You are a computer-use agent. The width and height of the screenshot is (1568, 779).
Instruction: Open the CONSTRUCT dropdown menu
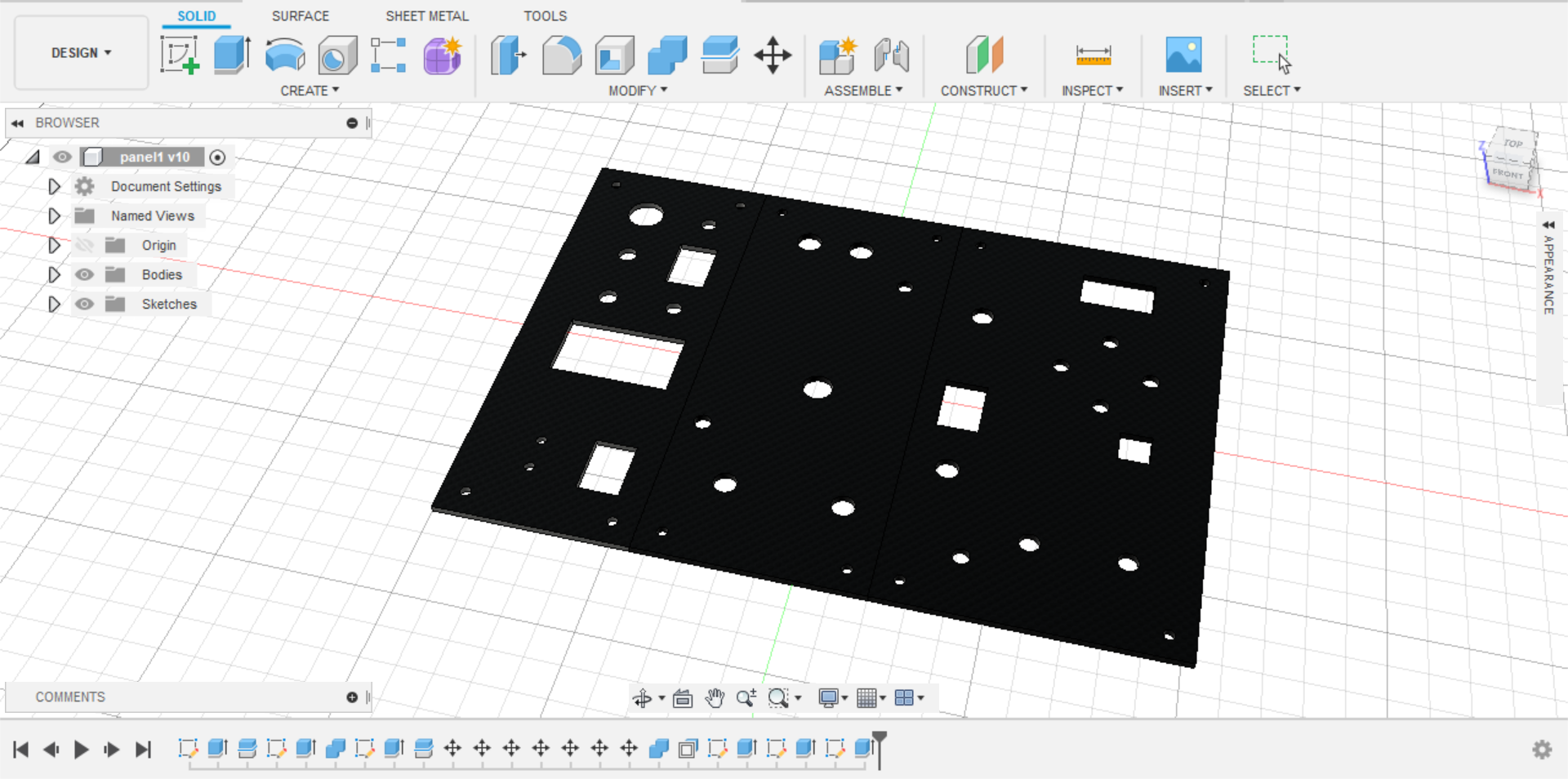click(x=984, y=91)
